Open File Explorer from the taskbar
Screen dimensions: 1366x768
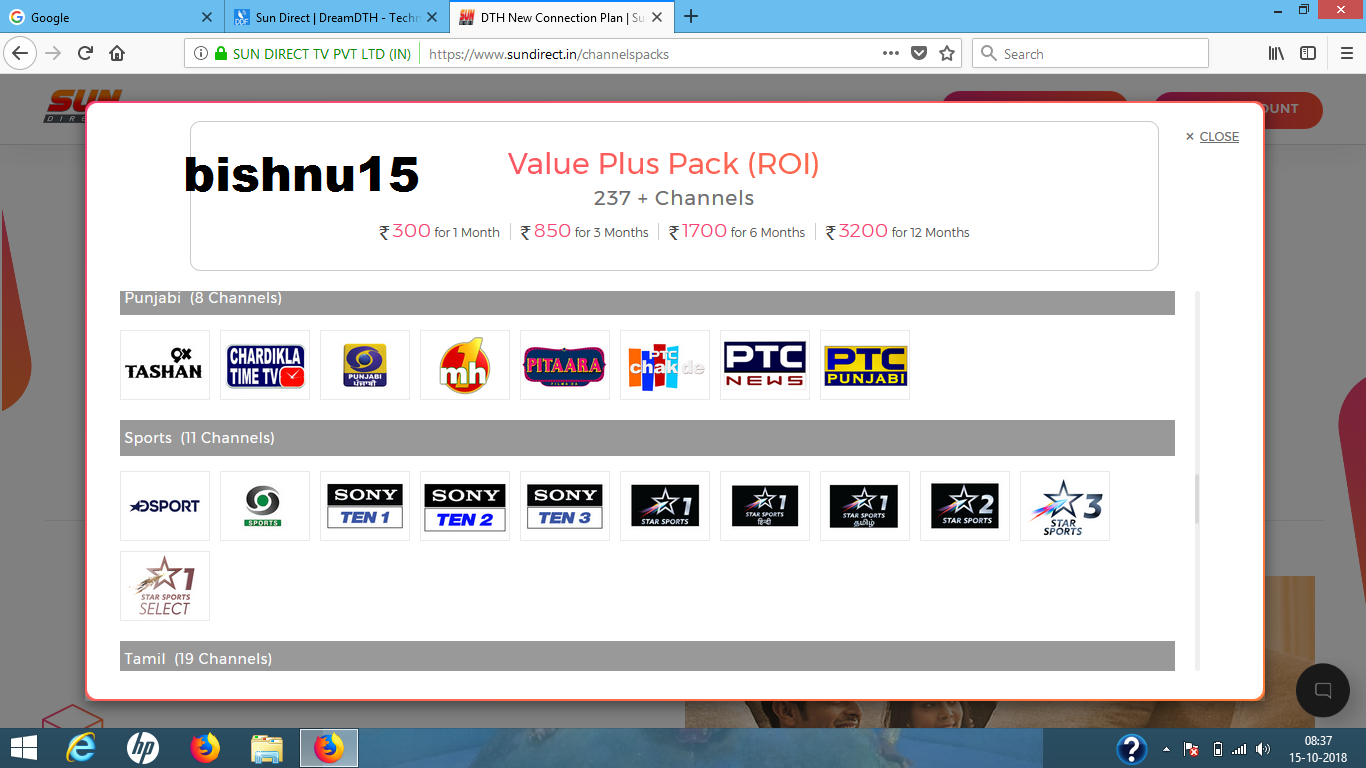(x=267, y=748)
